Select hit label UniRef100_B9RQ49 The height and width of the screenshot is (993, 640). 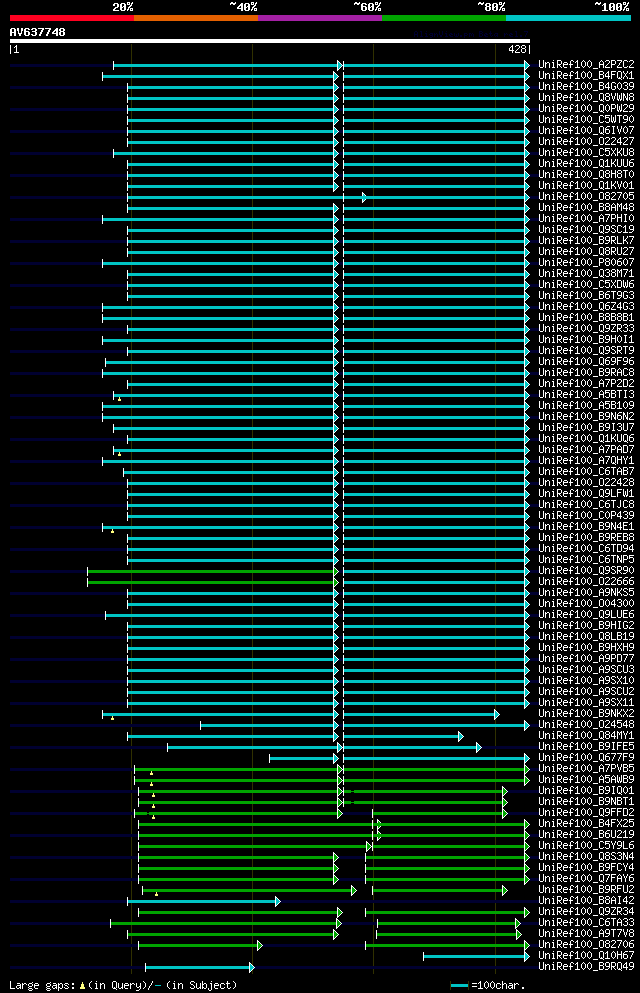(x=586, y=967)
